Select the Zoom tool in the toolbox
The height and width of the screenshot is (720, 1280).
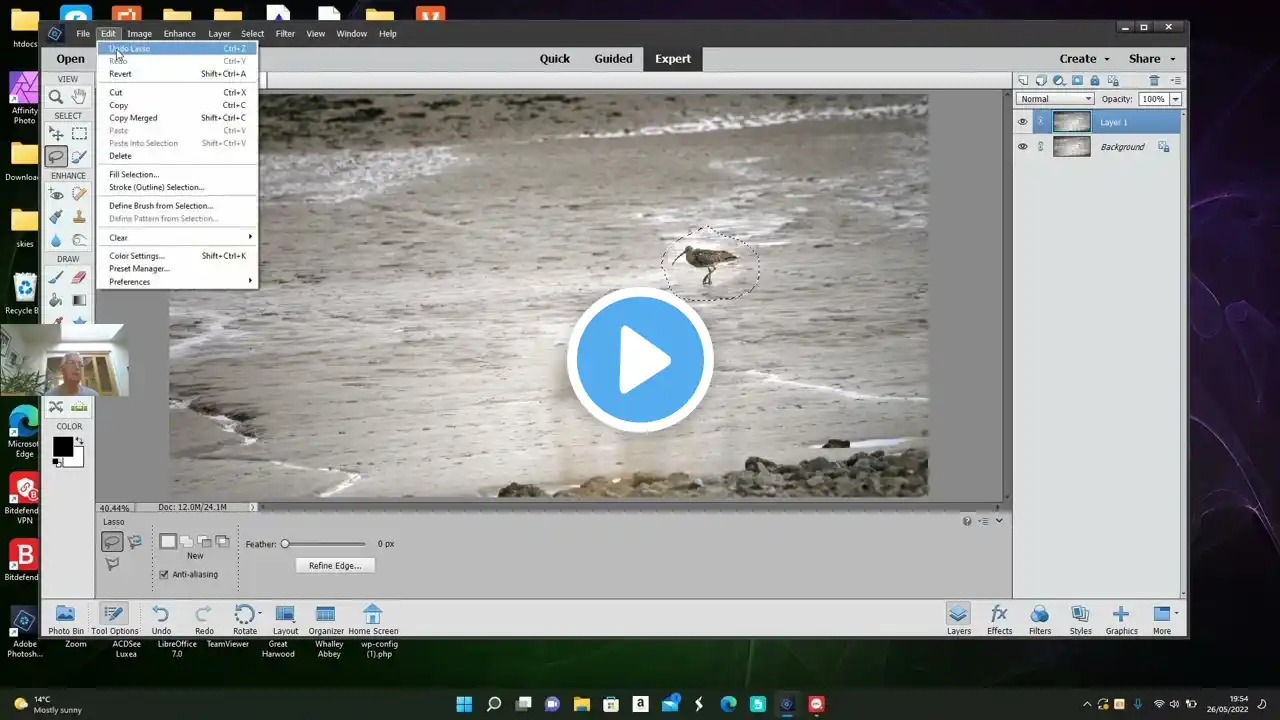(56, 97)
